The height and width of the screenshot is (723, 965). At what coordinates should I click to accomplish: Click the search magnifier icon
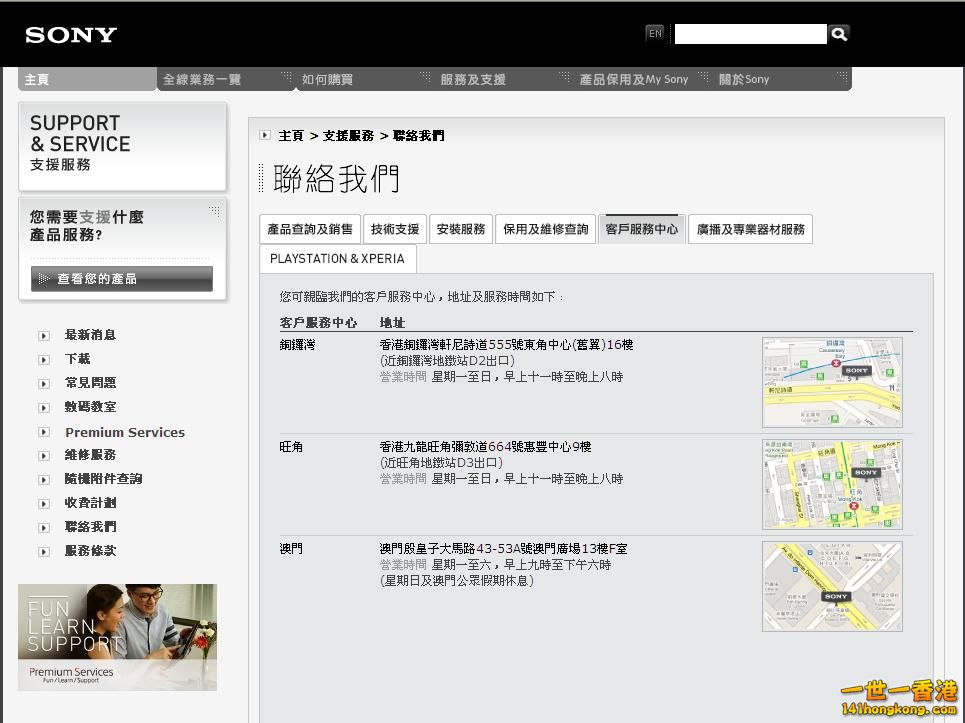coord(839,33)
